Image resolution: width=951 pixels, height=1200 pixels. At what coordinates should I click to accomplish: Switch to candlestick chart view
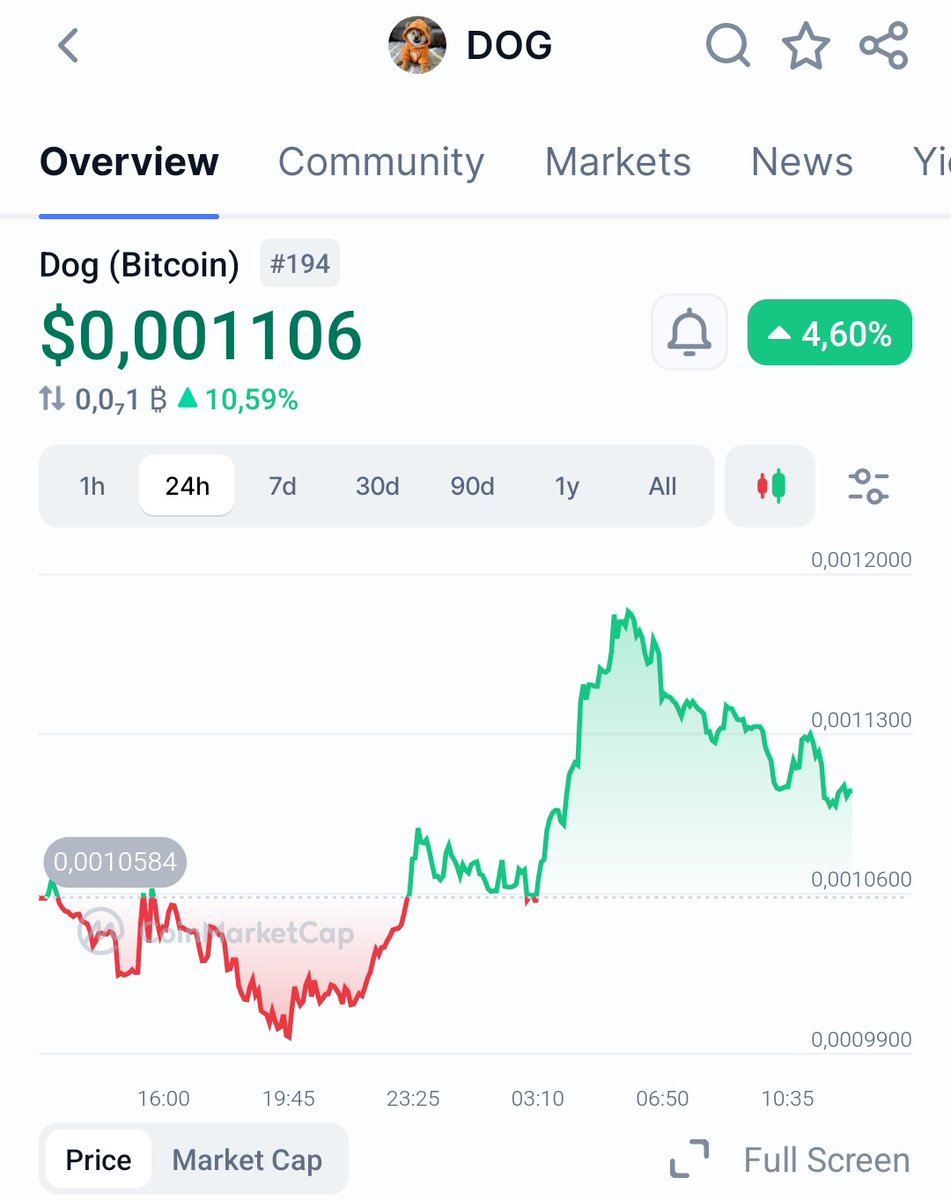[x=770, y=487]
